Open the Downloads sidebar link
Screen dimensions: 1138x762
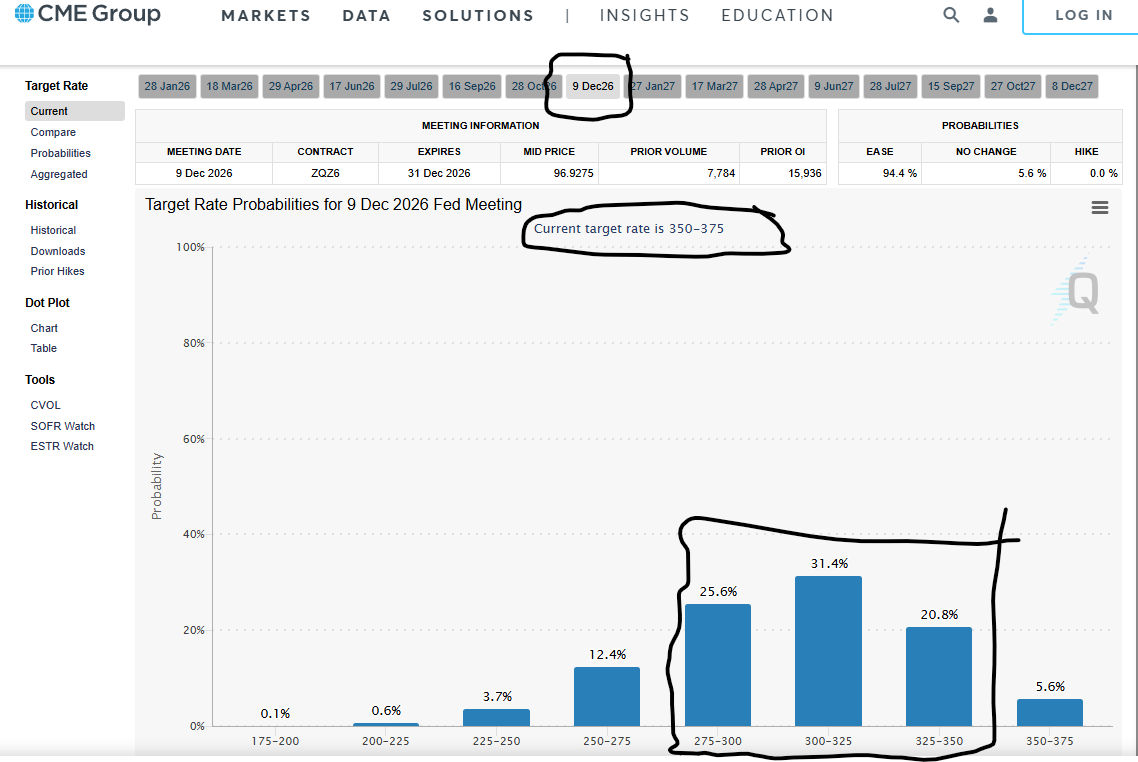[58, 251]
